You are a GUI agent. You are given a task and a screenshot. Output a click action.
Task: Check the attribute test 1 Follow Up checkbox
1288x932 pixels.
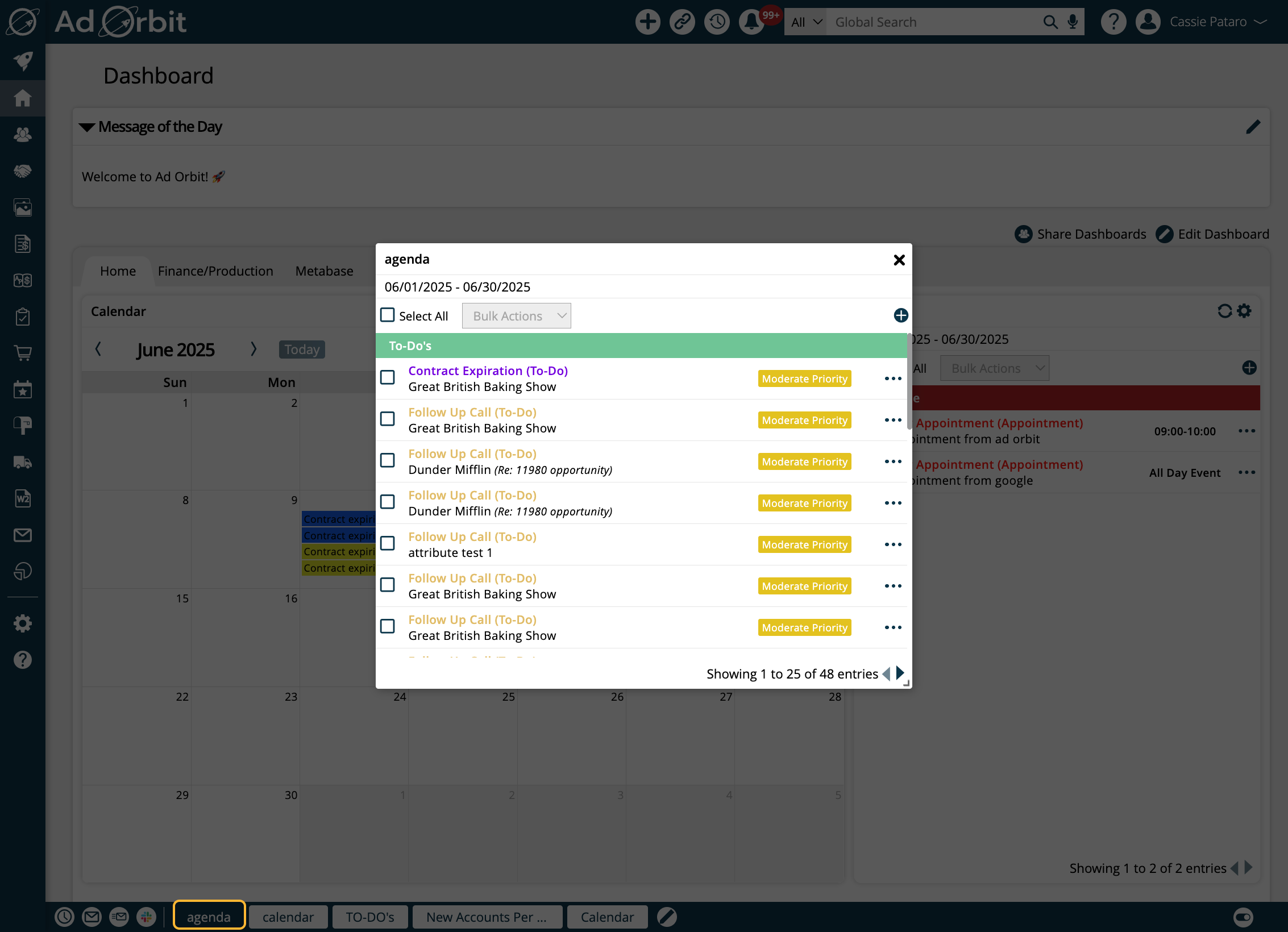point(388,543)
